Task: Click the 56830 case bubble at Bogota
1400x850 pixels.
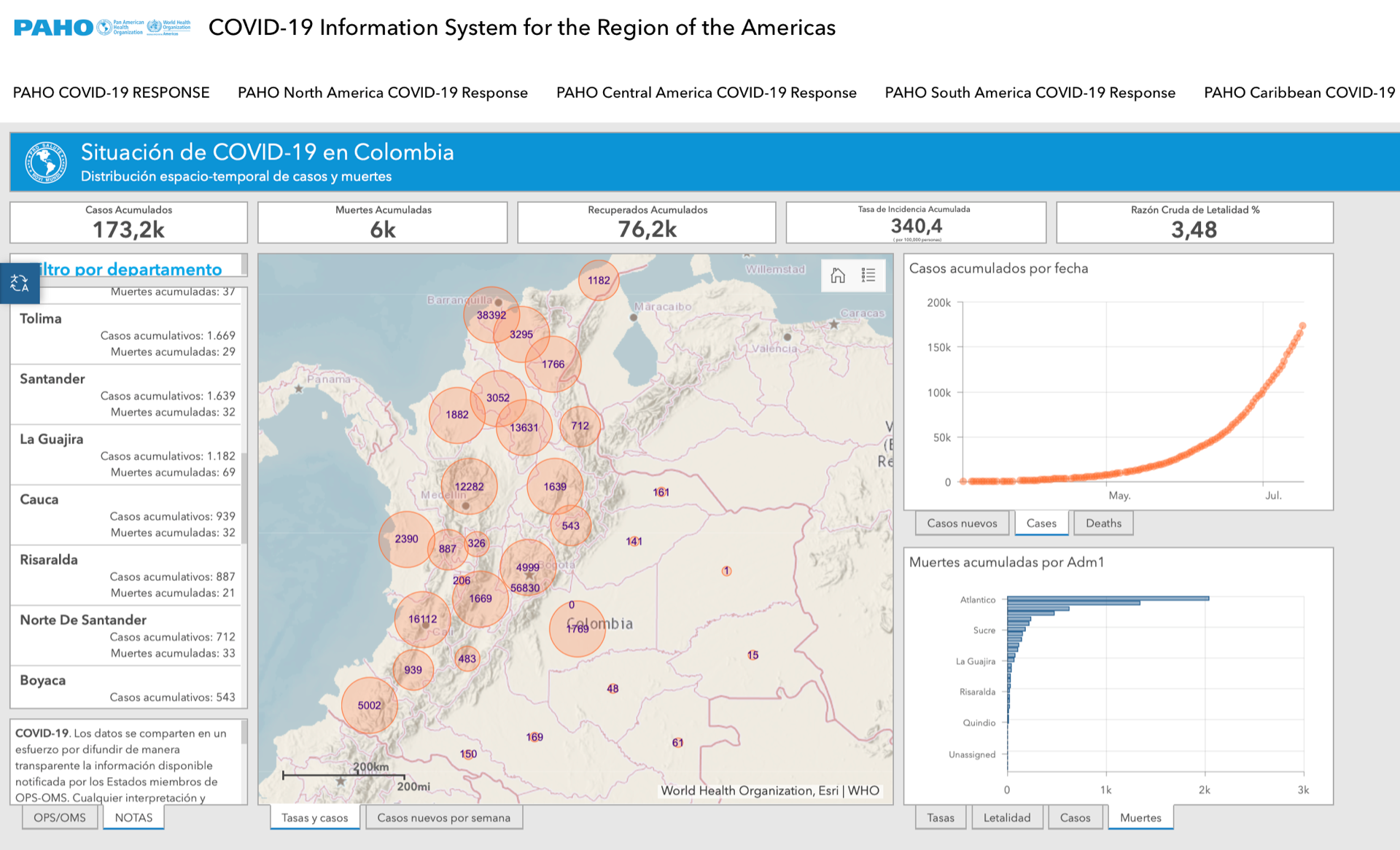Action: point(525,588)
